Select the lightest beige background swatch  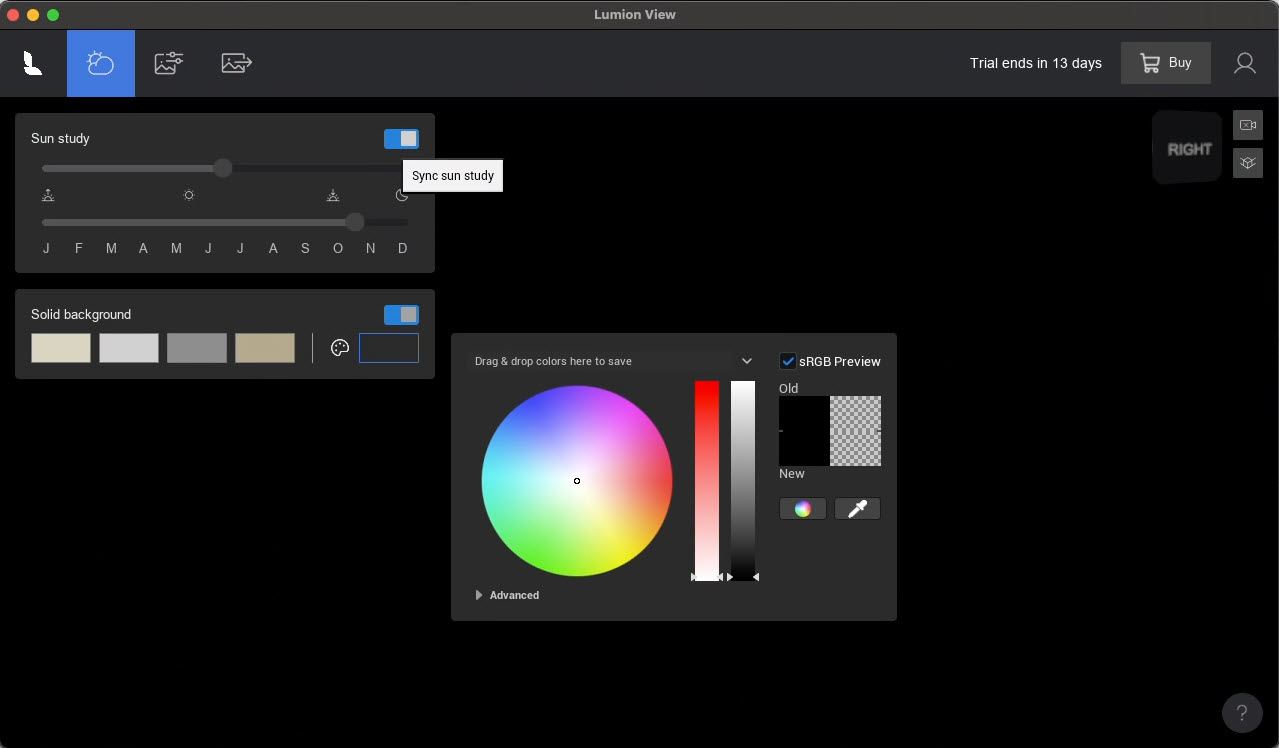[x=60, y=347]
